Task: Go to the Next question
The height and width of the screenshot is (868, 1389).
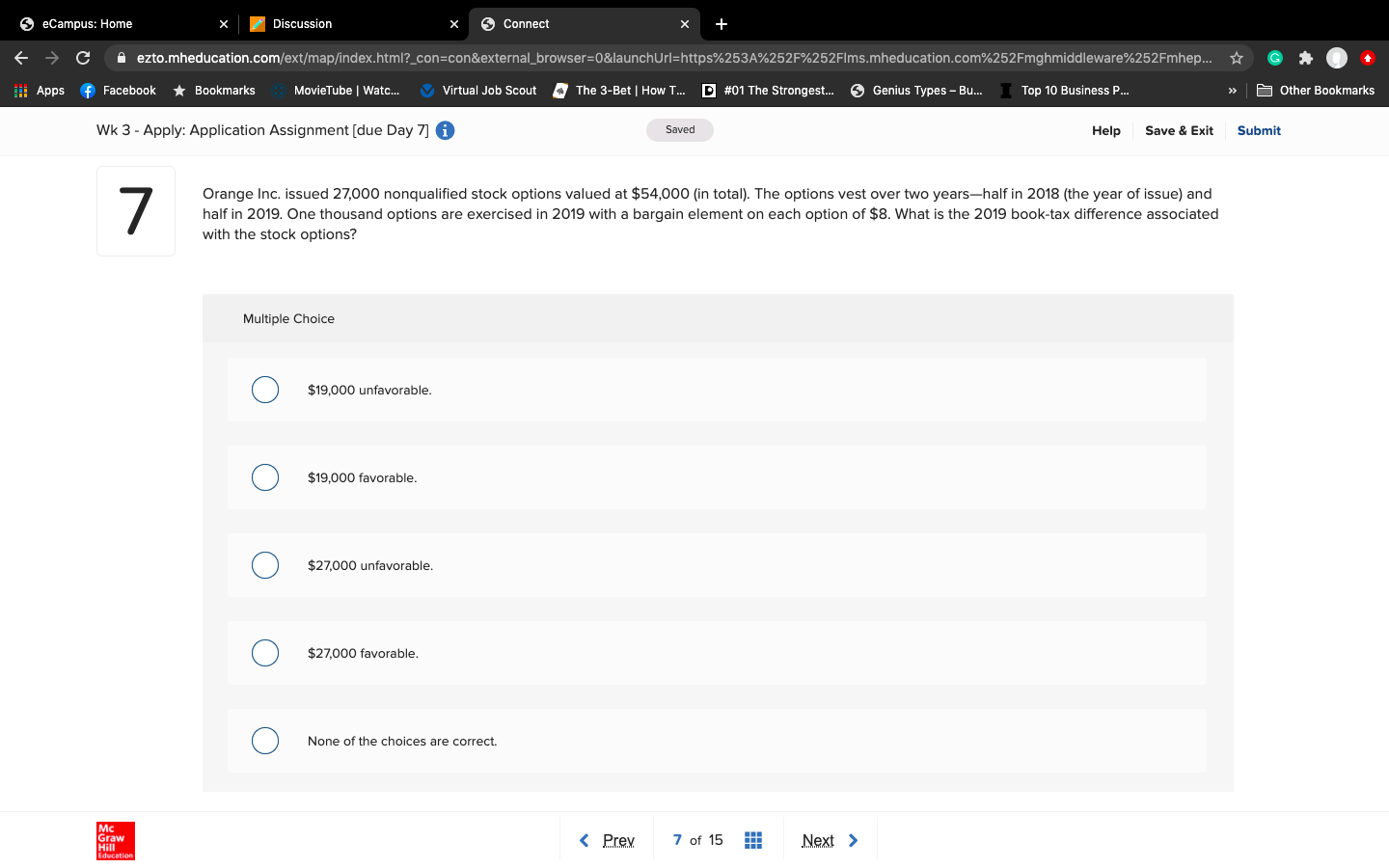Action: pos(831,840)
